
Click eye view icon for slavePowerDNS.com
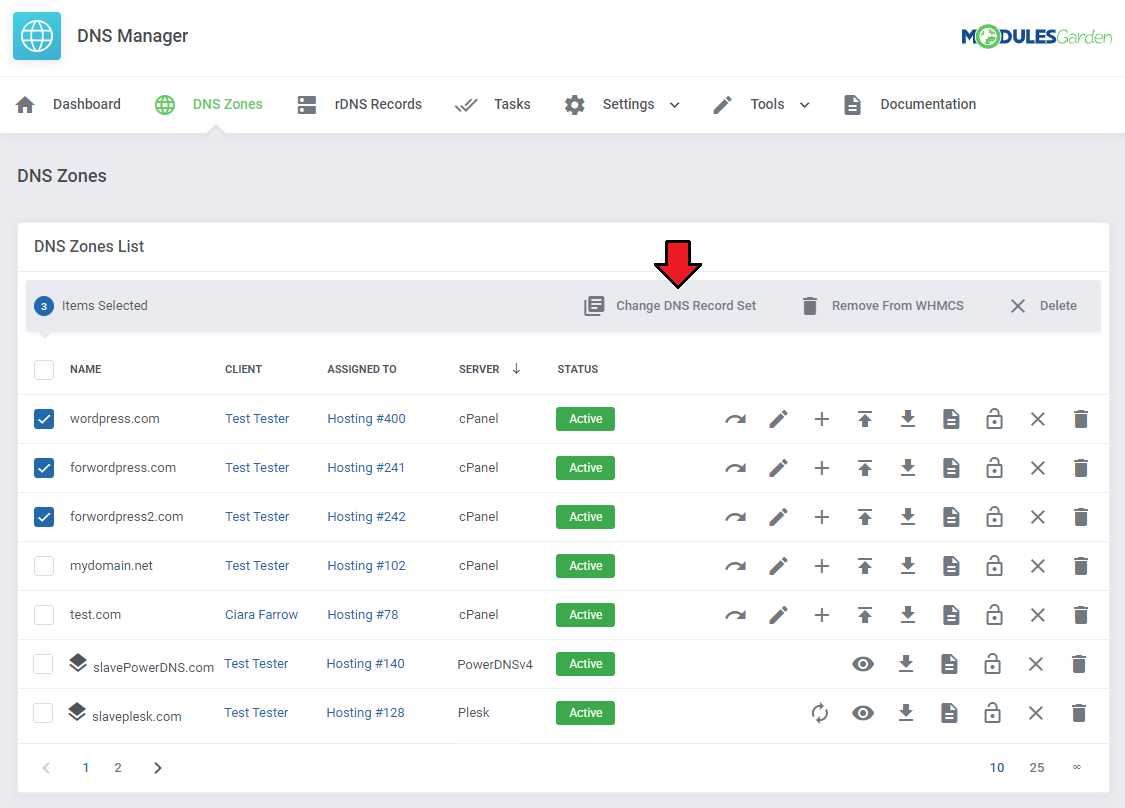coord(863,664)
